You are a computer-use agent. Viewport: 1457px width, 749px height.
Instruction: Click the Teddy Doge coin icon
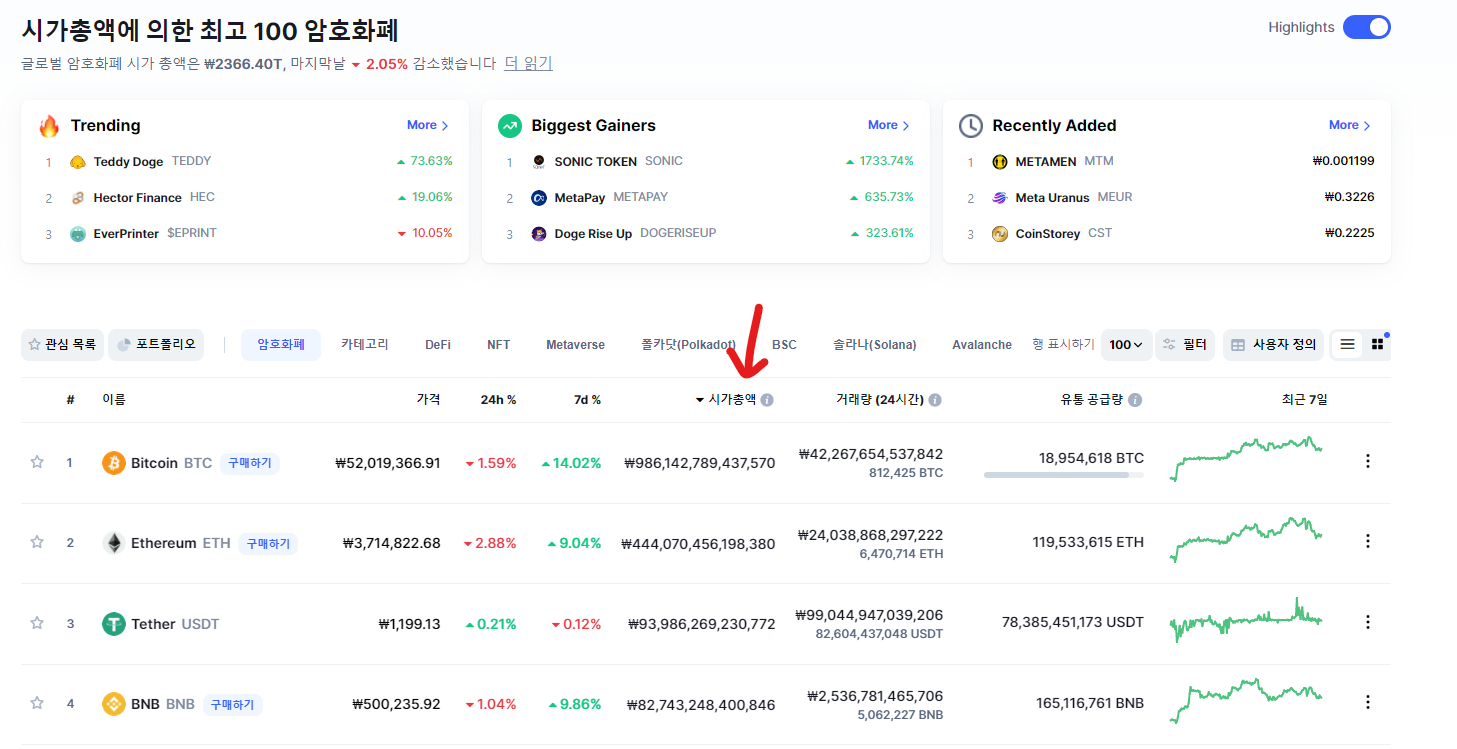[78, 162]
